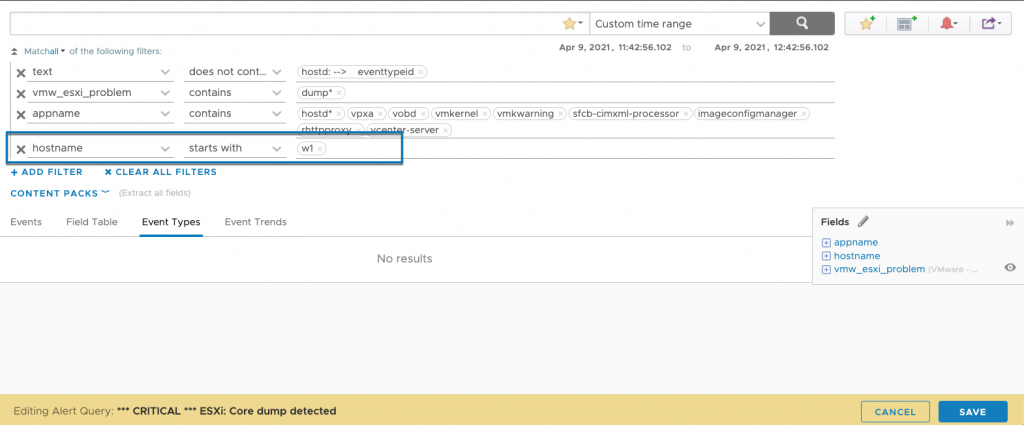This screenshot has height=425, width=1024.
Task: Open the favorite queries star dropdown in search bar
Action: (x=573, y=24)
